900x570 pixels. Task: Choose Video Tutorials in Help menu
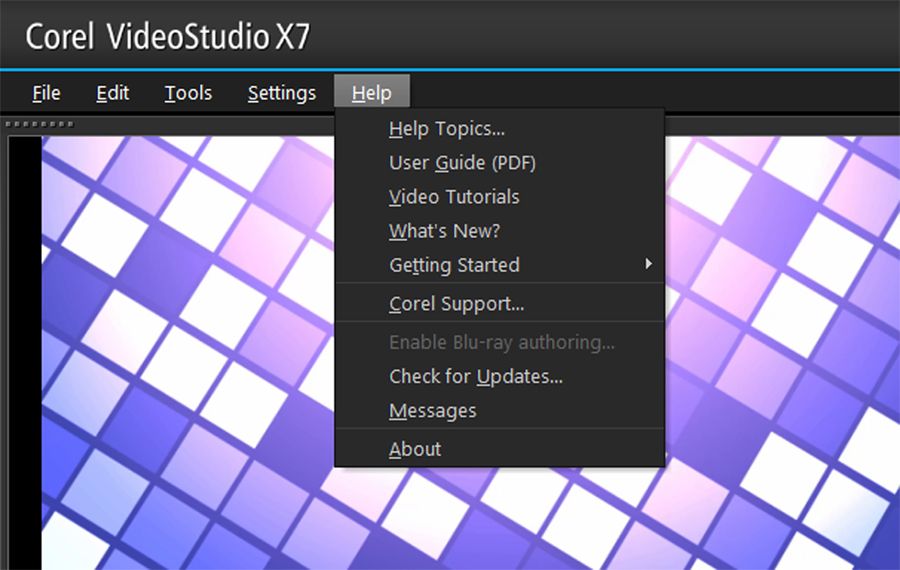tap(454, 197)
